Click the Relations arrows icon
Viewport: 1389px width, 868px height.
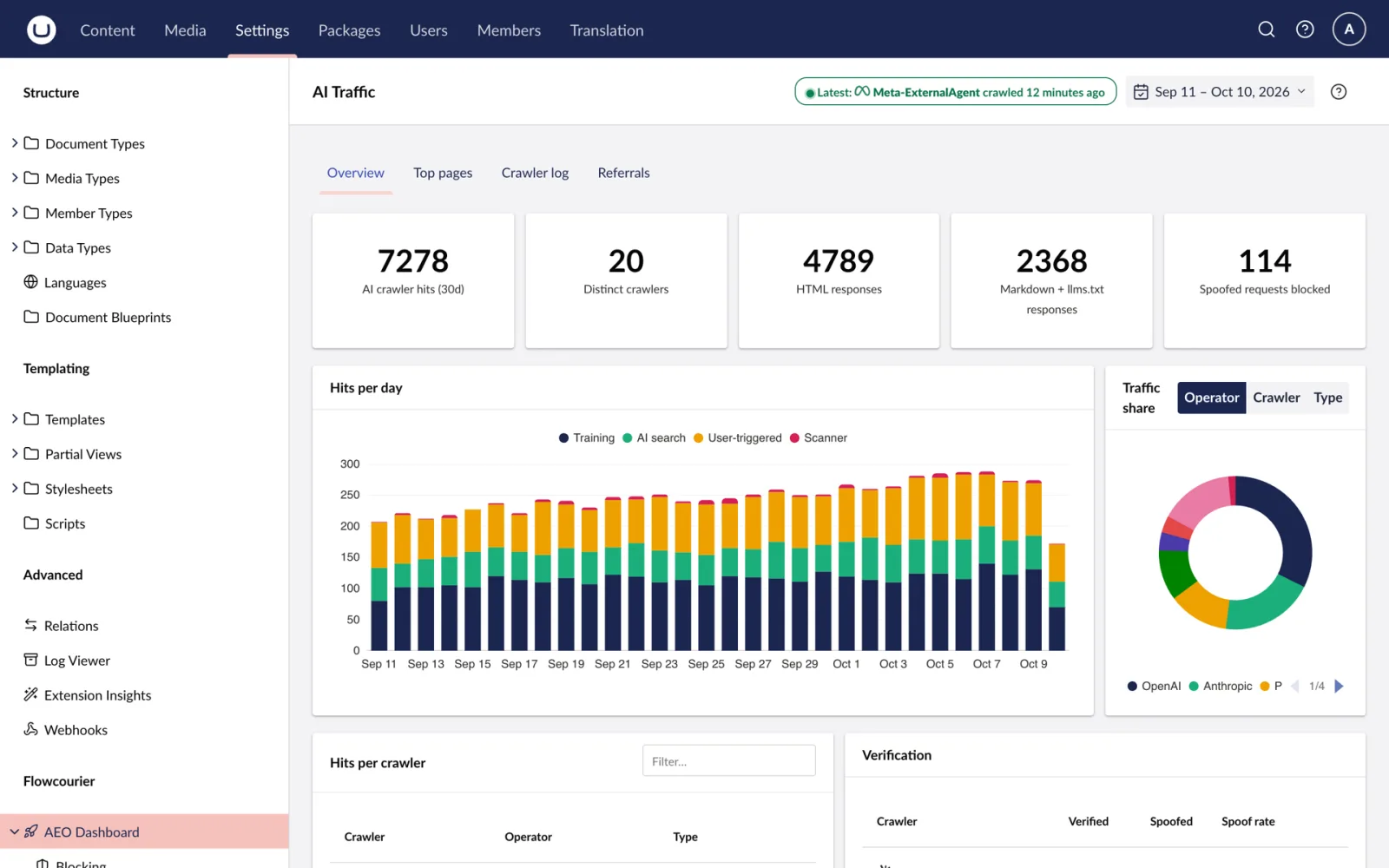tap(30, 625)
